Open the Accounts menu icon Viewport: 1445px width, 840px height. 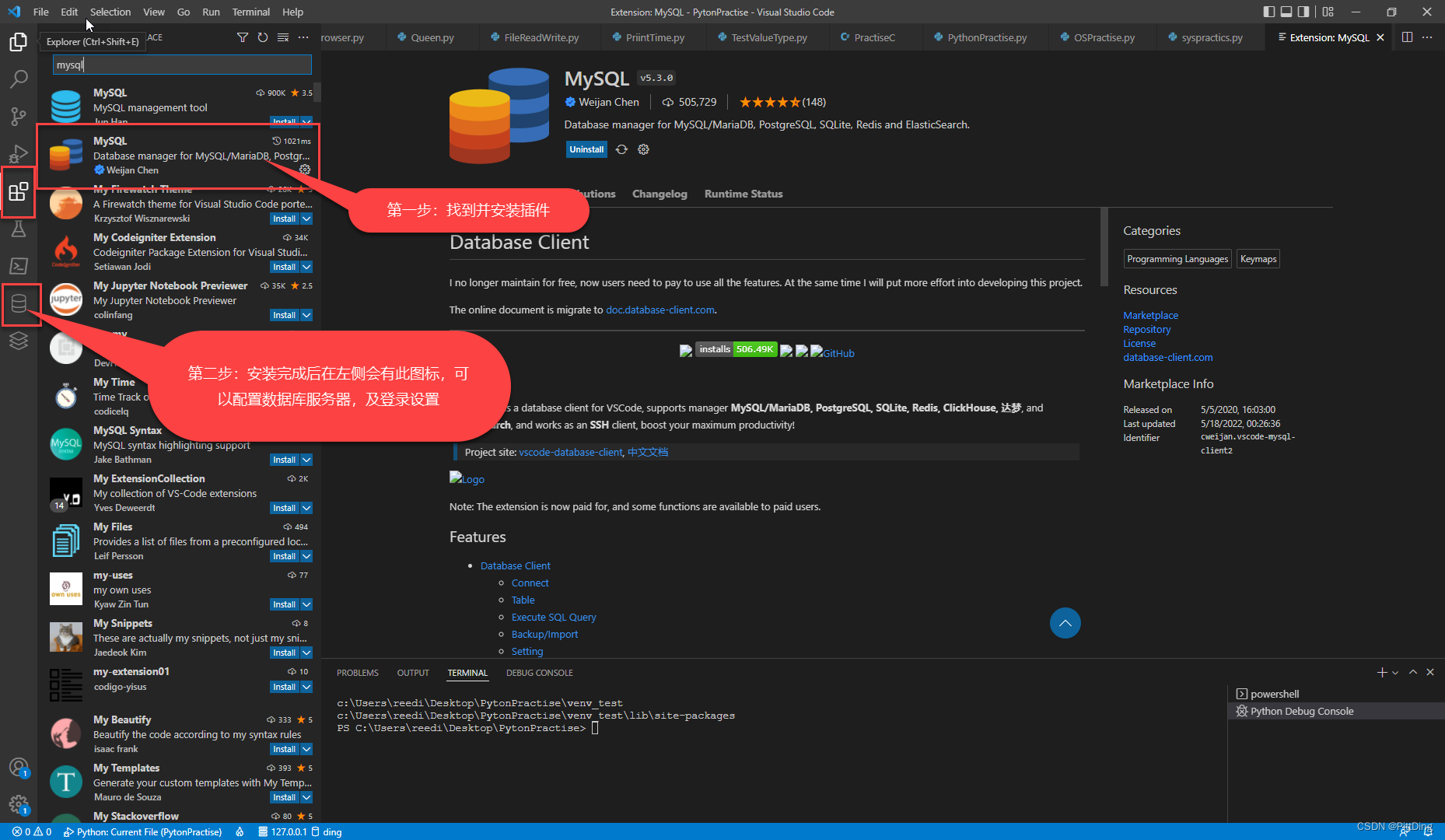coord(19,768)
